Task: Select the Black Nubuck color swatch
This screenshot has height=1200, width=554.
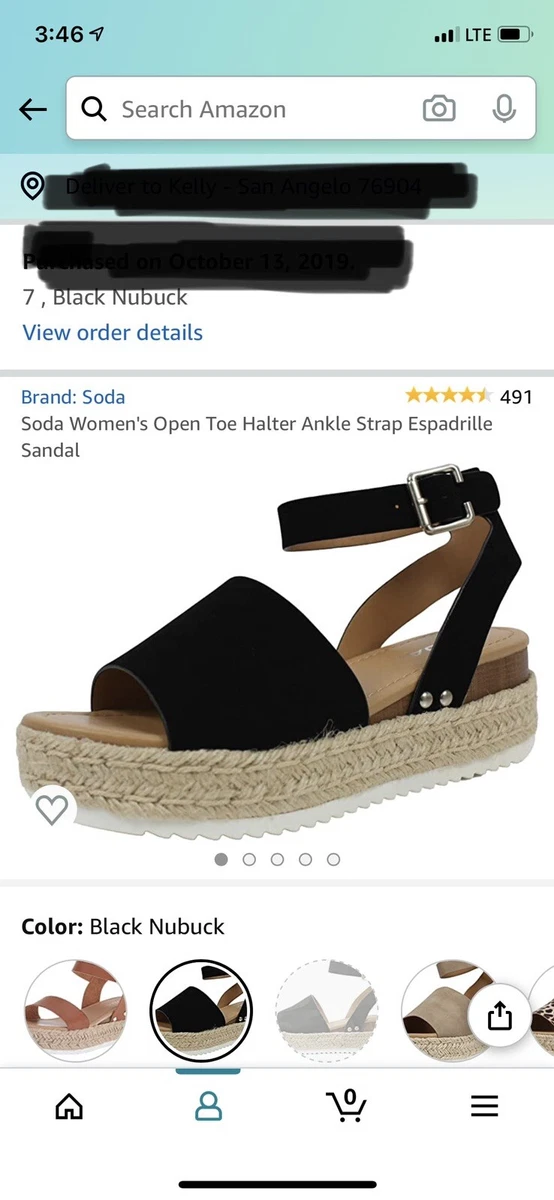Action: [x=201, y=1010]
